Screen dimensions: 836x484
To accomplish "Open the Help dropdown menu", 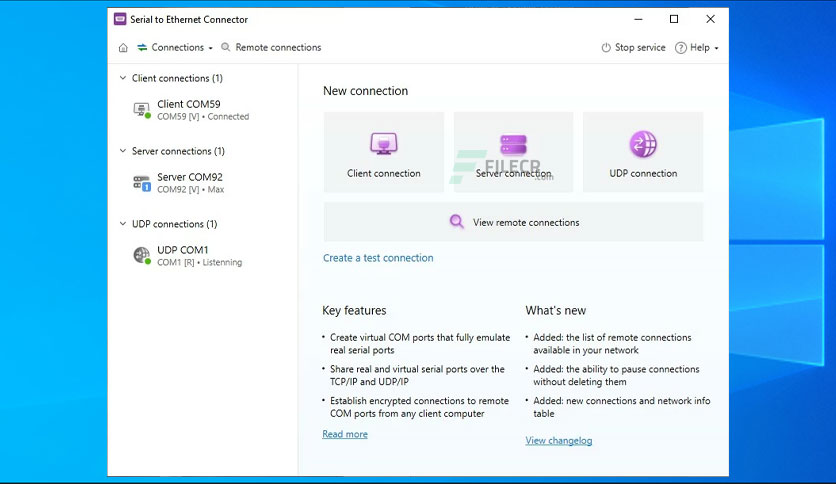I will 697,48.
